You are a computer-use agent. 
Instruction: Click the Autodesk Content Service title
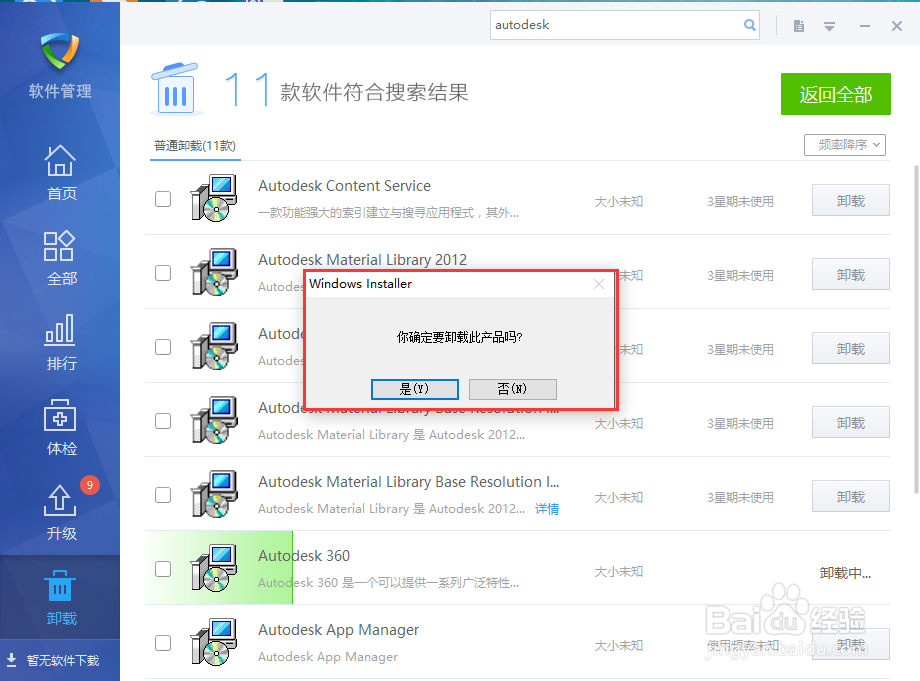(x=344, y=186)
